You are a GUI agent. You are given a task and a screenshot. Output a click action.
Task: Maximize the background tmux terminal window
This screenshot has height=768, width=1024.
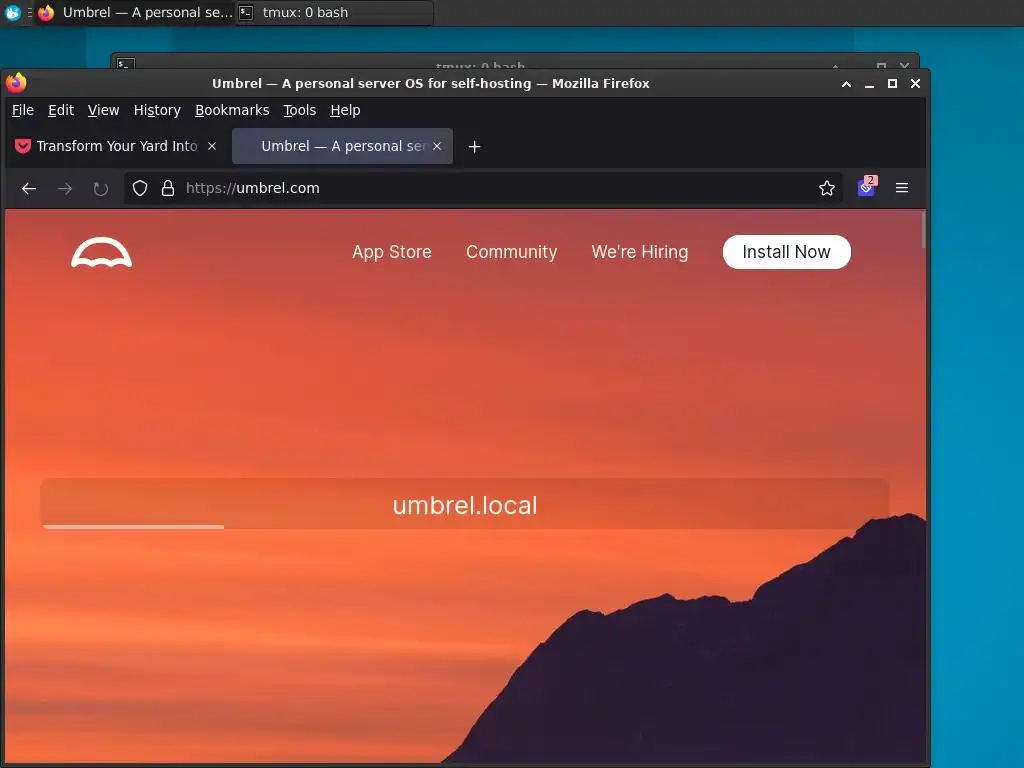pyautogui.click(x=881, y=66)
